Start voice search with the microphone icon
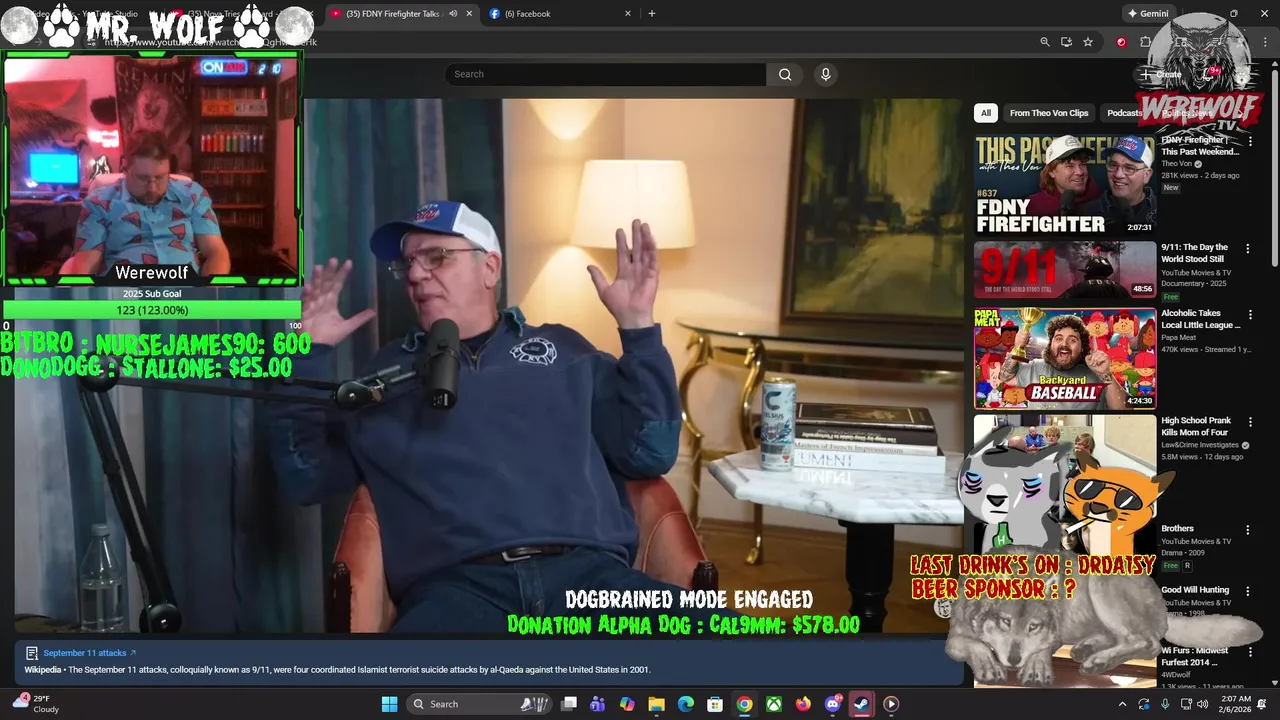Image resolution: width=1280 pixels, height=720 pixels. [x=825, y=74]
